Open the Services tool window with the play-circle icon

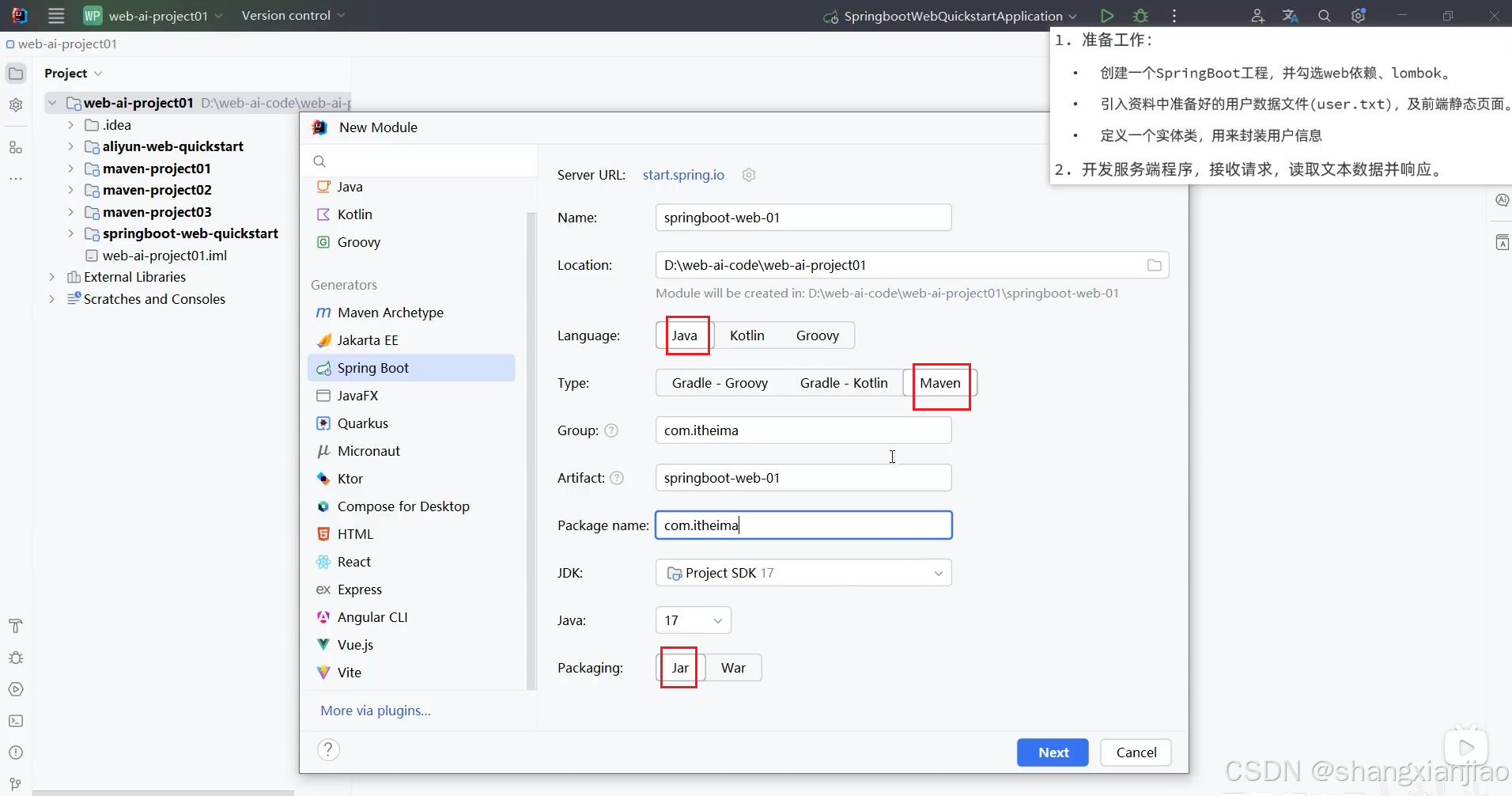(x=16, y=689)
